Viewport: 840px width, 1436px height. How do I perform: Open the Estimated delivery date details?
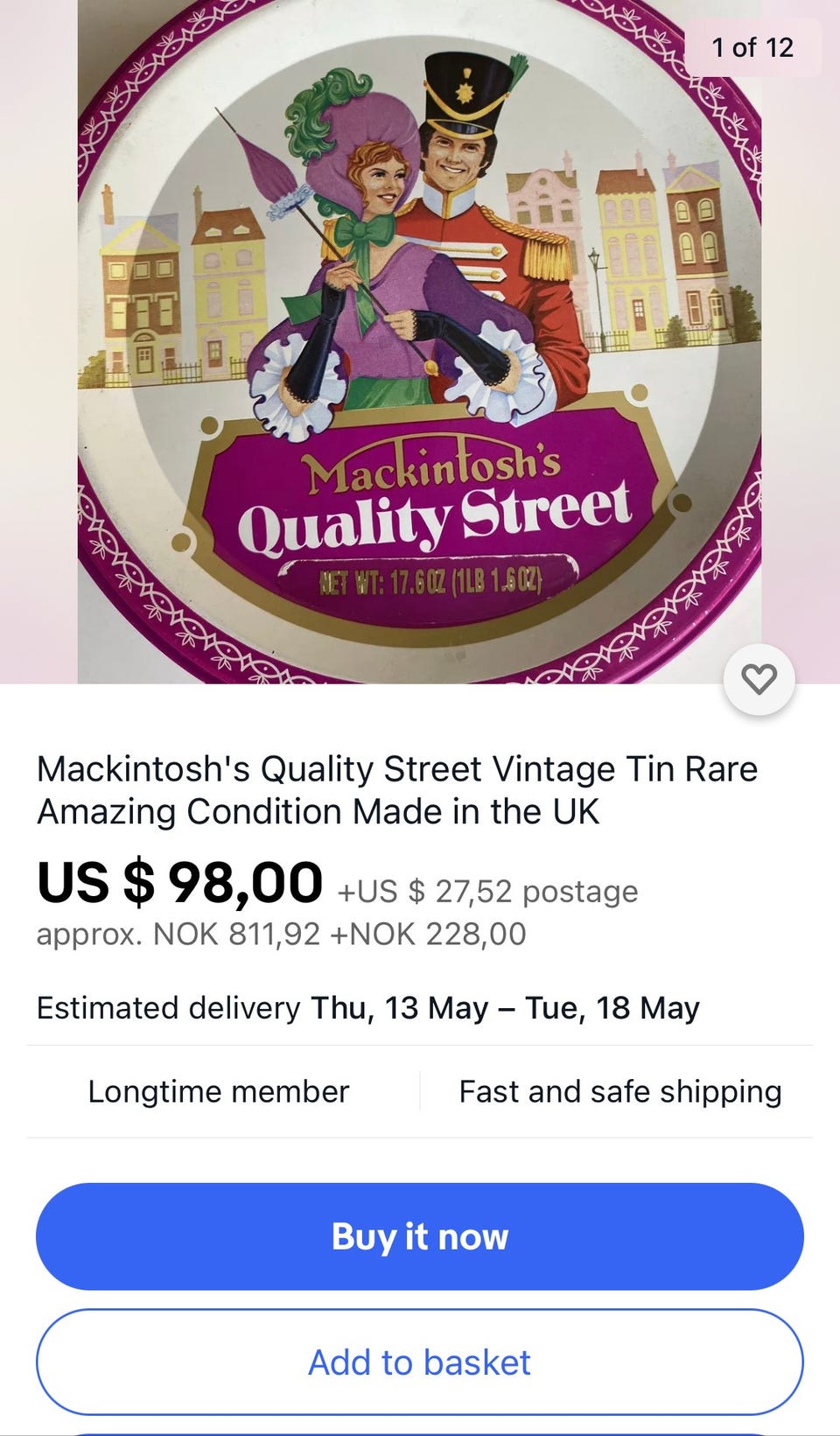(x=367, y=1008)
